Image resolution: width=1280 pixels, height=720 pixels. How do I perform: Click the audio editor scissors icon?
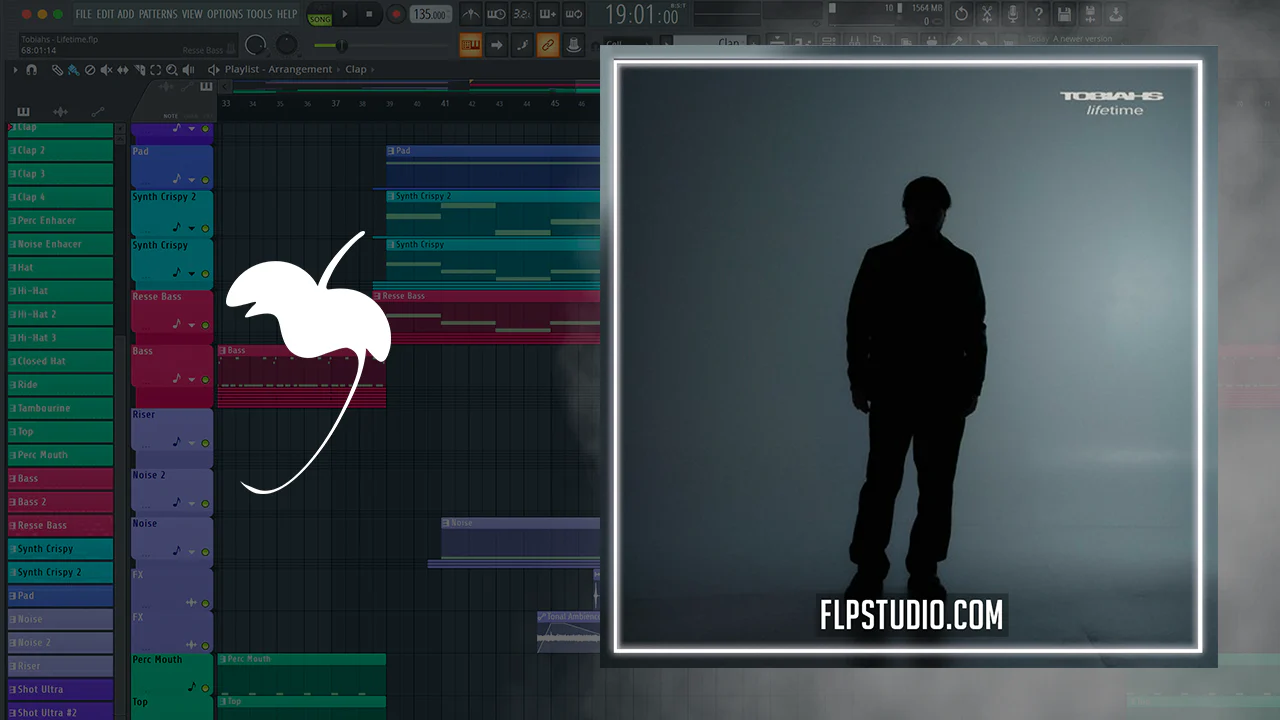pos(987,15)
